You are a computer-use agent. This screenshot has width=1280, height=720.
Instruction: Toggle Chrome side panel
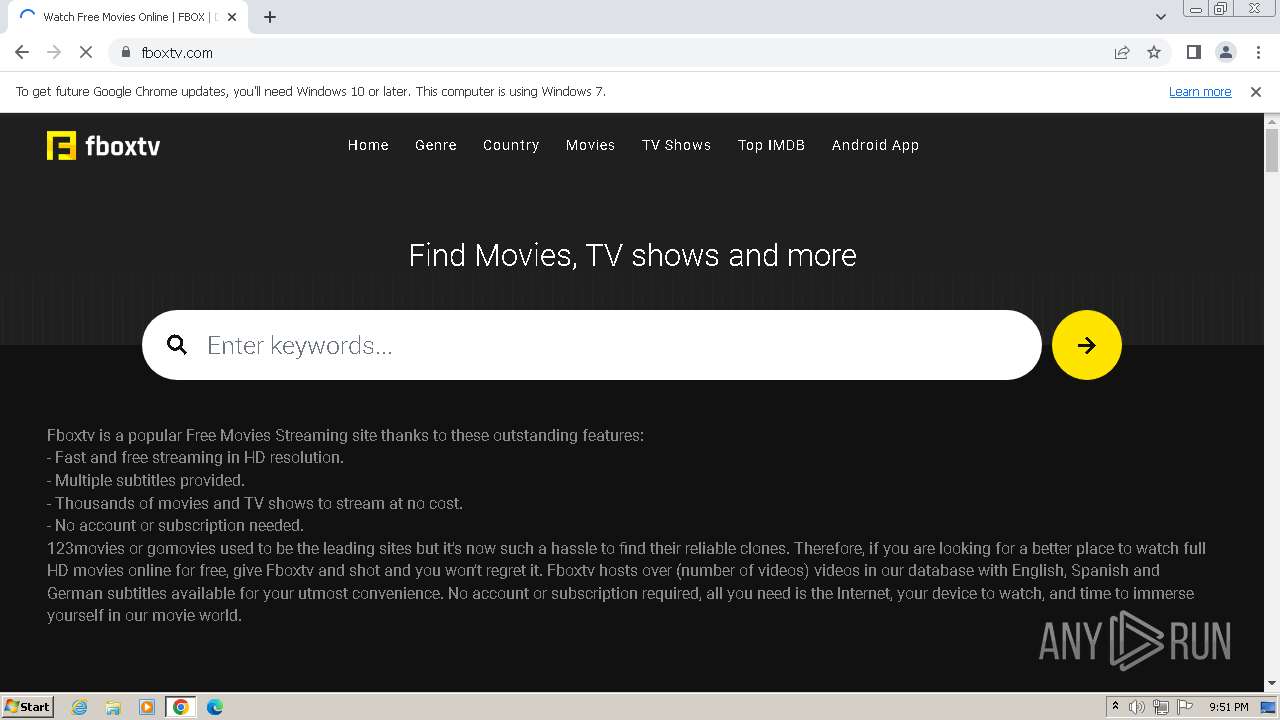click(x=1193, y=52)
